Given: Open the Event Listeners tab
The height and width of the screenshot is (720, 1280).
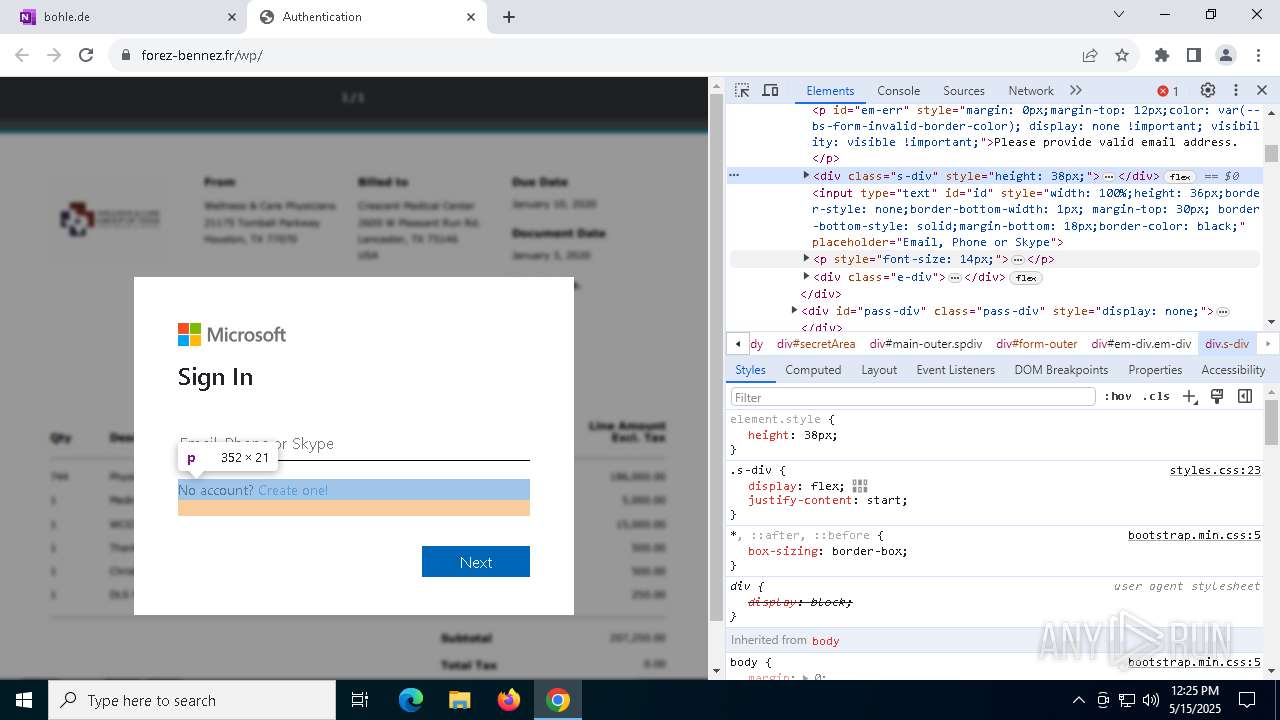Looking at the screenshot, I should (955, 370).
